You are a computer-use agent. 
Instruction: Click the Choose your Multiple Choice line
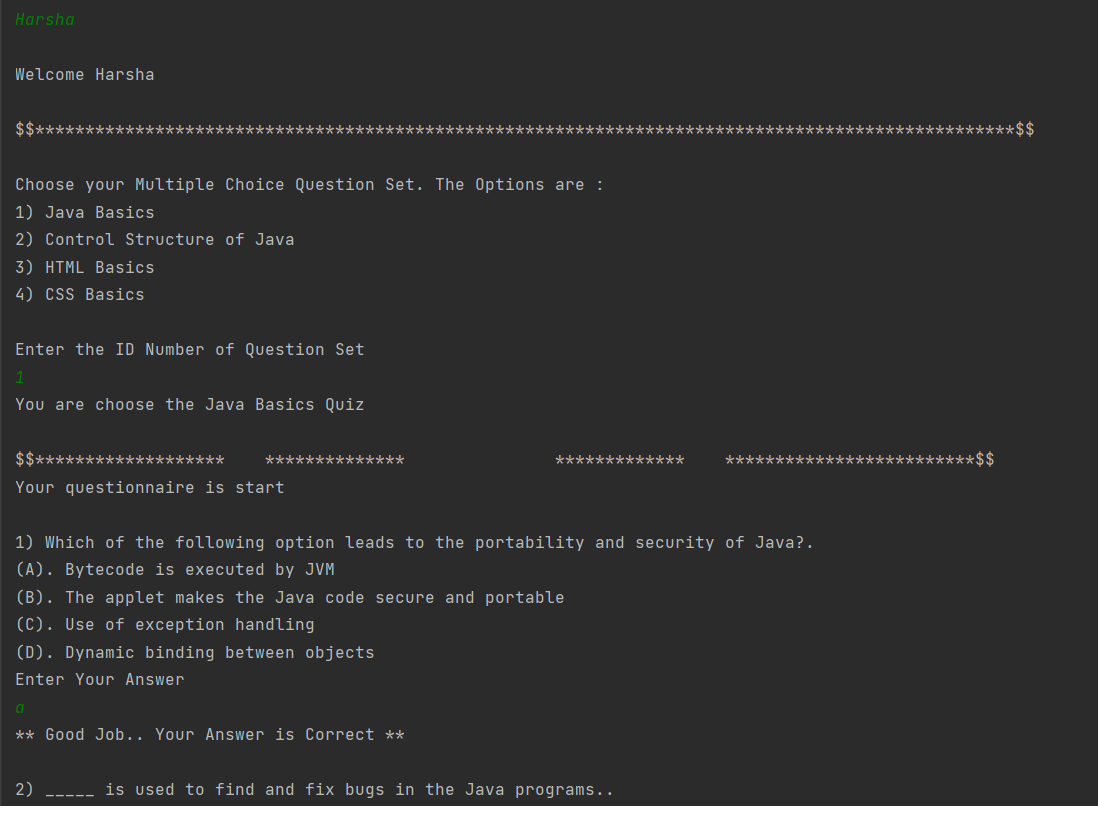pyautogui.click(x=309, y=185)
